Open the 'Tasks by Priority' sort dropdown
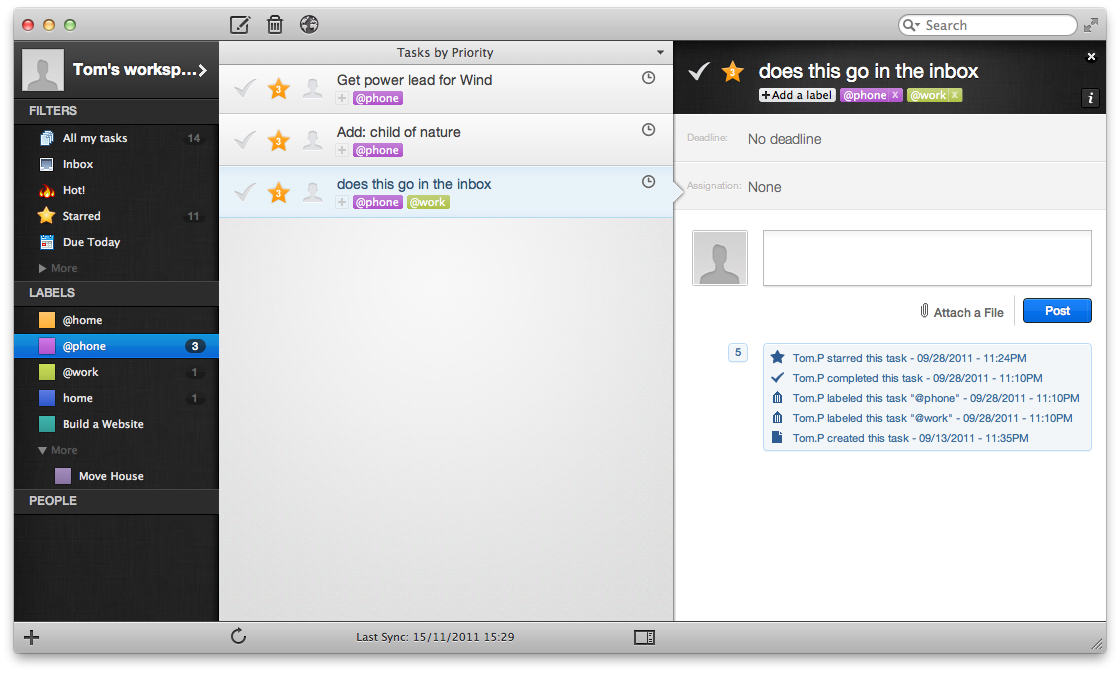This screenshot has width=1120, height=673. point(660,52)
